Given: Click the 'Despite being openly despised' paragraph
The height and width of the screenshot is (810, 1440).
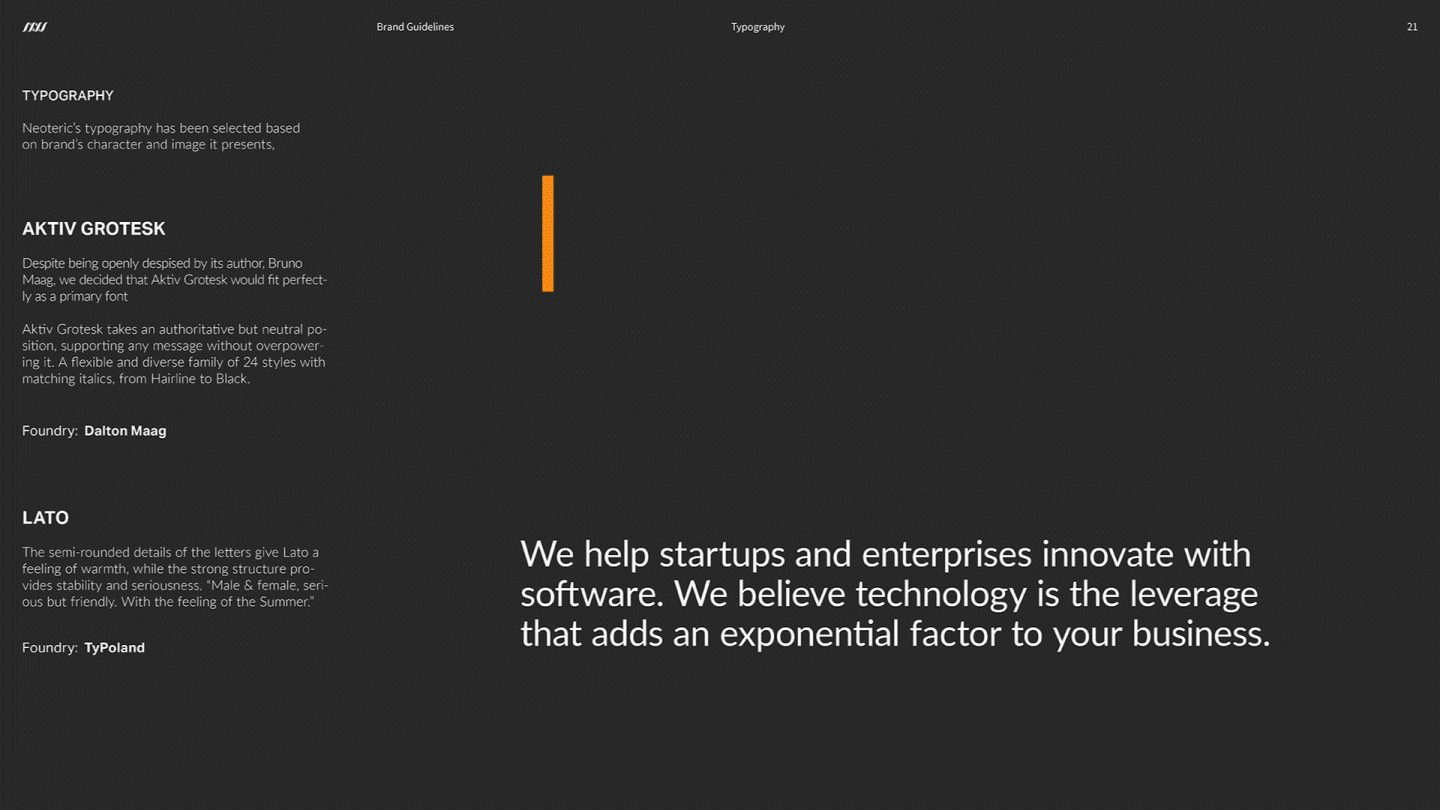Looking at the screenshot, I should coord(175,280).
